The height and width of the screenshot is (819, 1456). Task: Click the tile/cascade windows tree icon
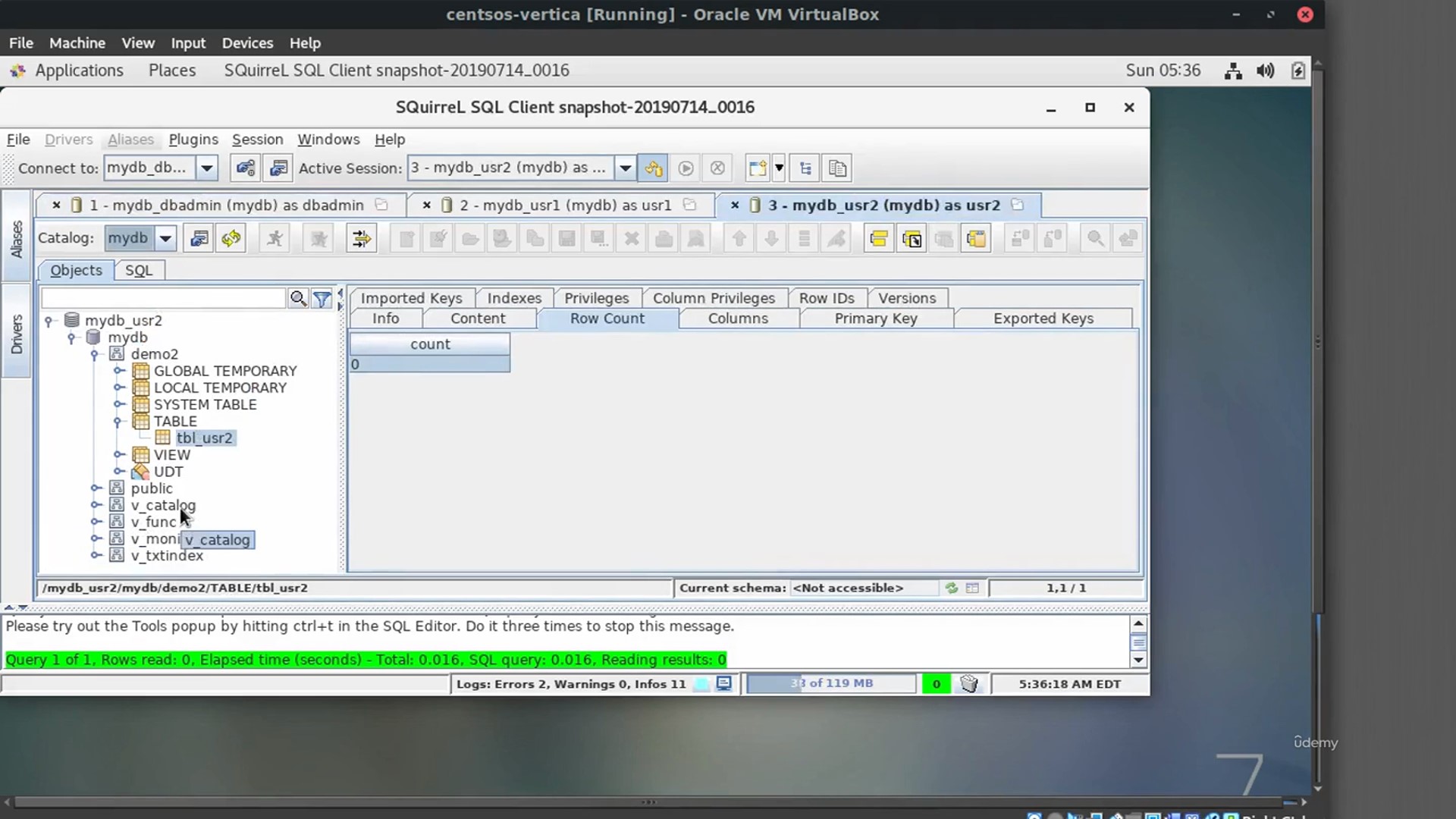pos(805,168)
